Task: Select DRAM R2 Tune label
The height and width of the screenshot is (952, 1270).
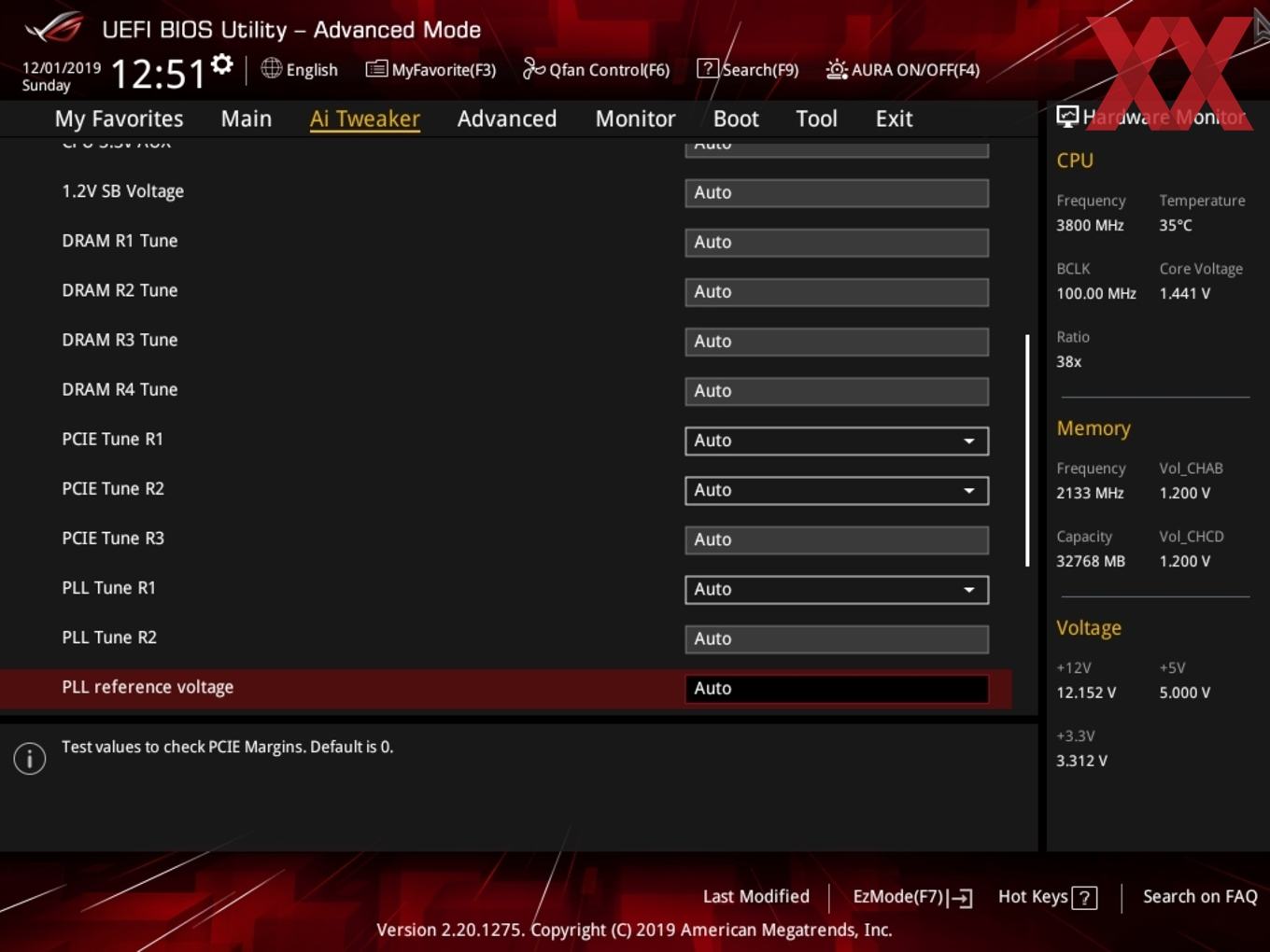Action: click(120, 290)
